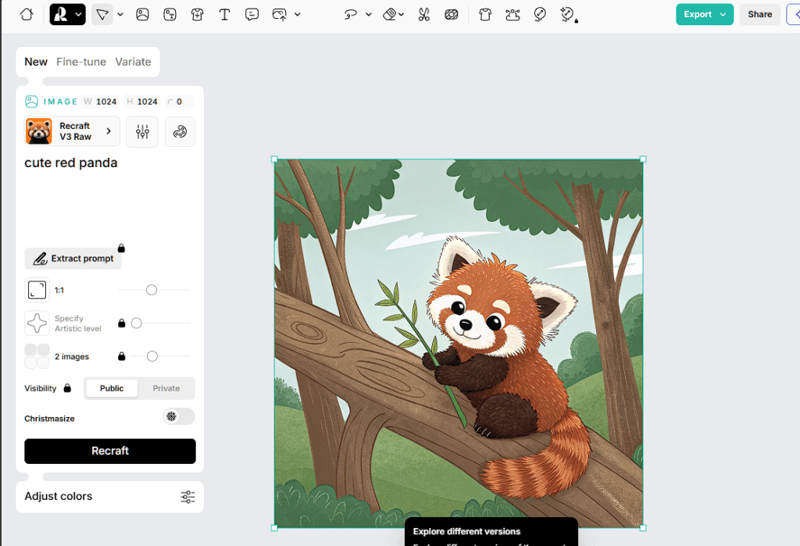
Task: Toggle the Christmasize switch
Action: tap(179, 416)
